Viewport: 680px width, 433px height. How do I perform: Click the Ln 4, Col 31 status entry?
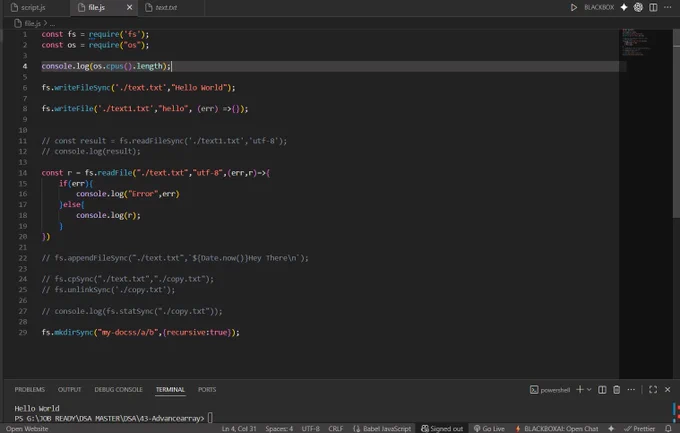click(x=239, y=429)
